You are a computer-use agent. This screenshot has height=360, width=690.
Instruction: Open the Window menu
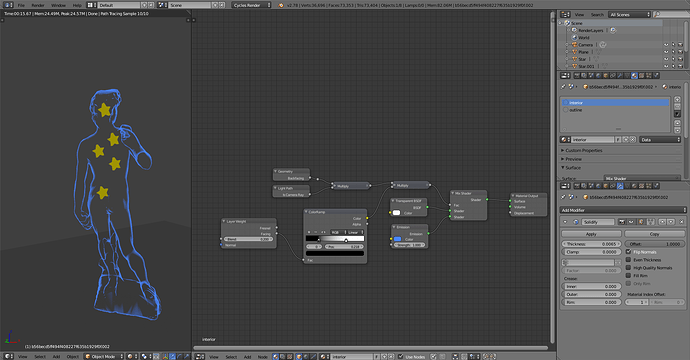[x=58, y=5]
